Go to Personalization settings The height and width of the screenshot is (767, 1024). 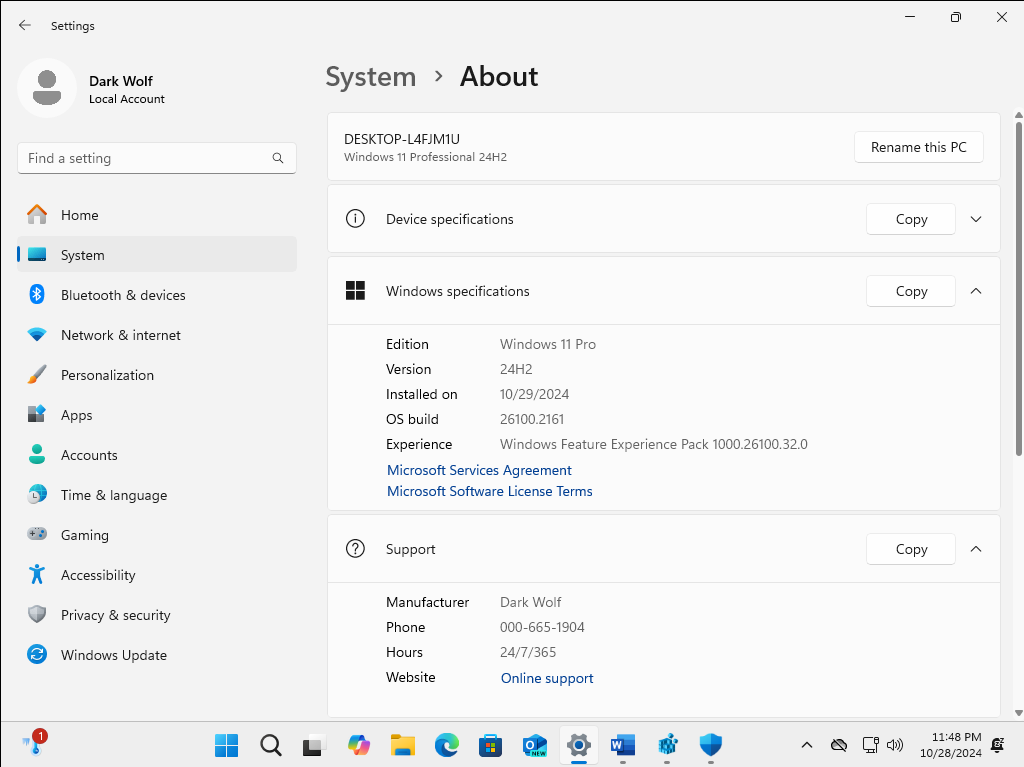coord(107,375)
